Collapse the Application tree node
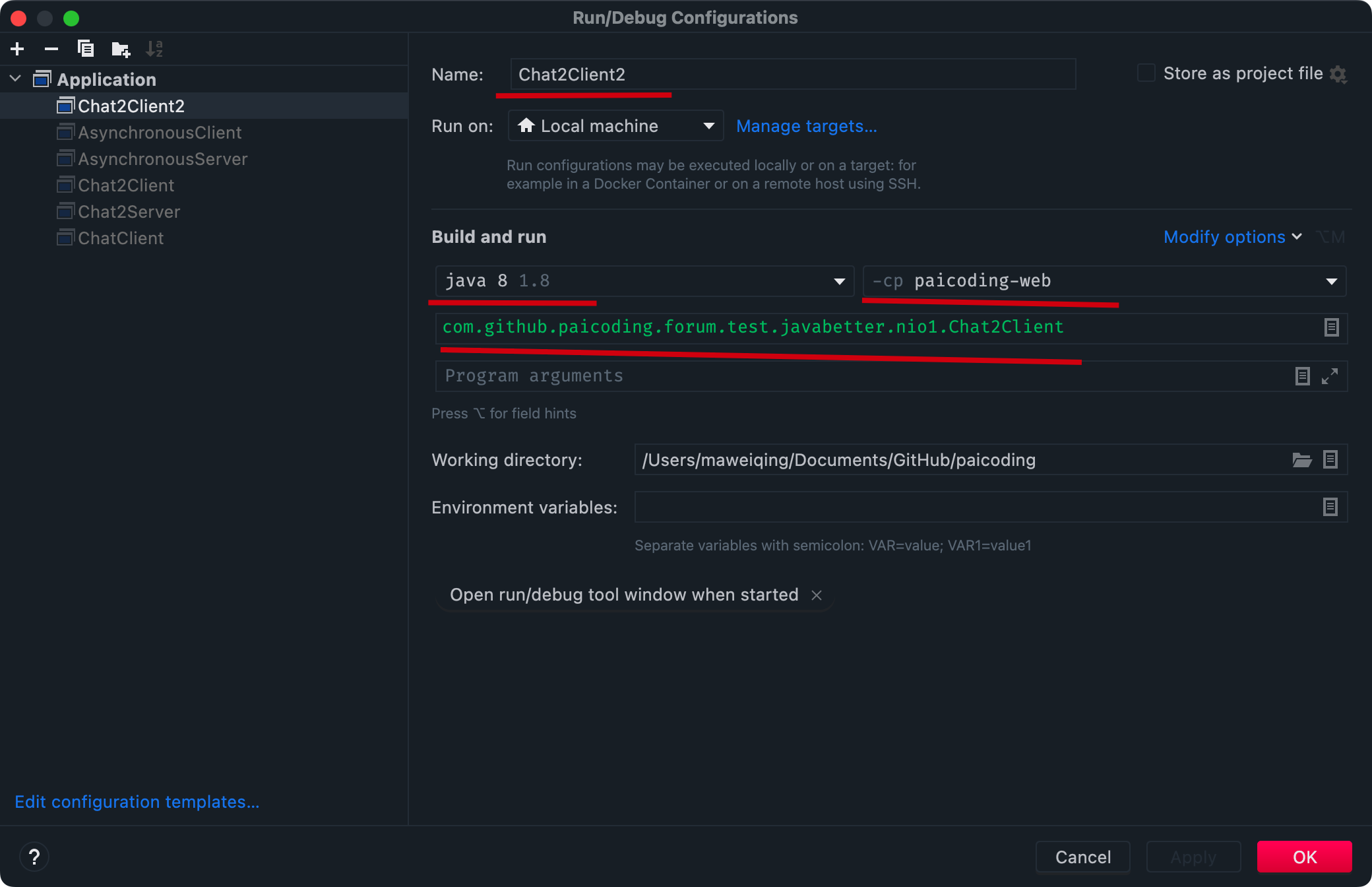This screenshot has width=1372, height=887. click(16, 79)
